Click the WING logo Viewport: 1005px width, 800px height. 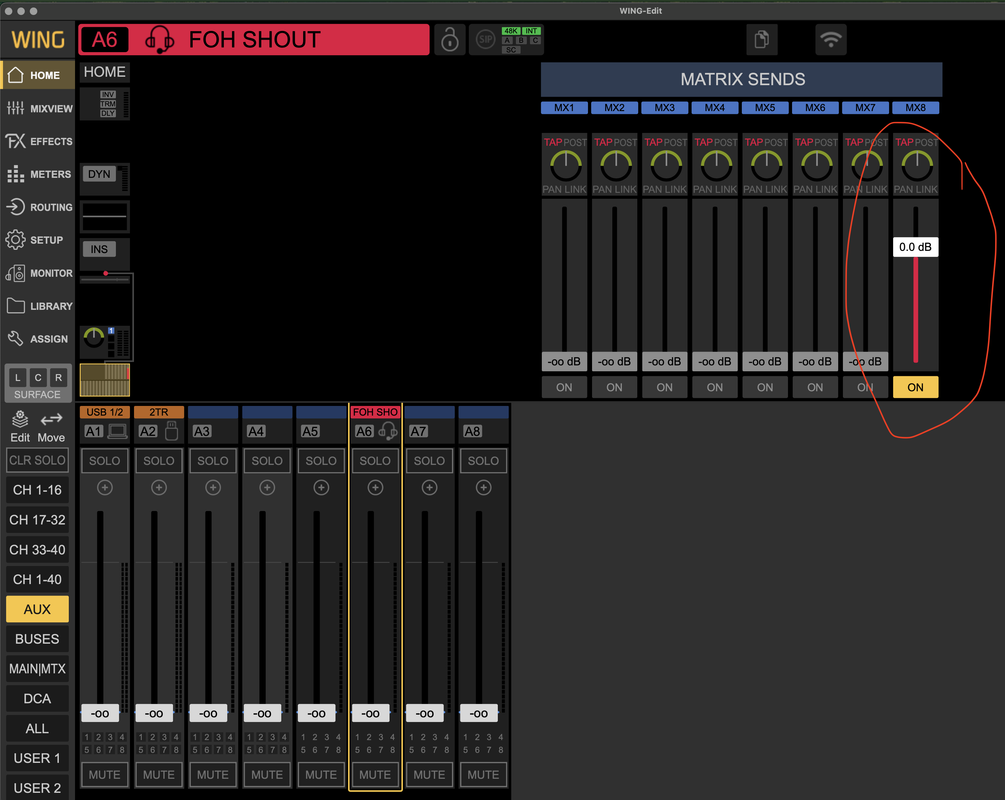[x=38, y=40]
